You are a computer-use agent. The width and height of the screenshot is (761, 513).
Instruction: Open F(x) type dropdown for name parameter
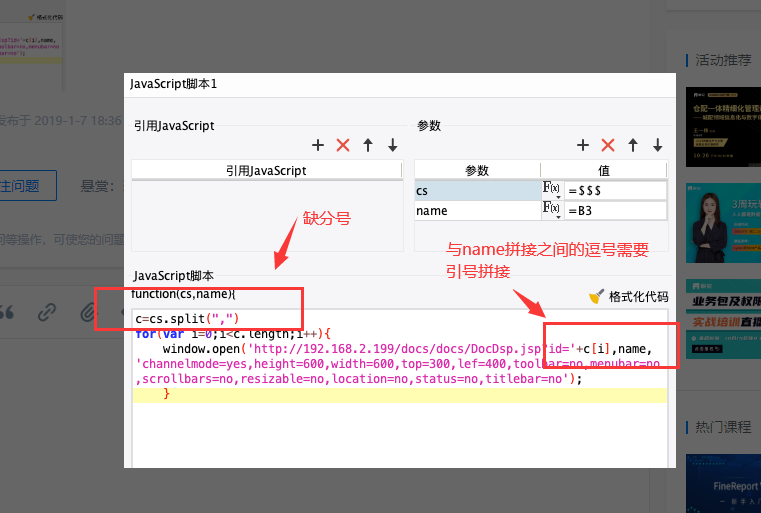(552, 210)
